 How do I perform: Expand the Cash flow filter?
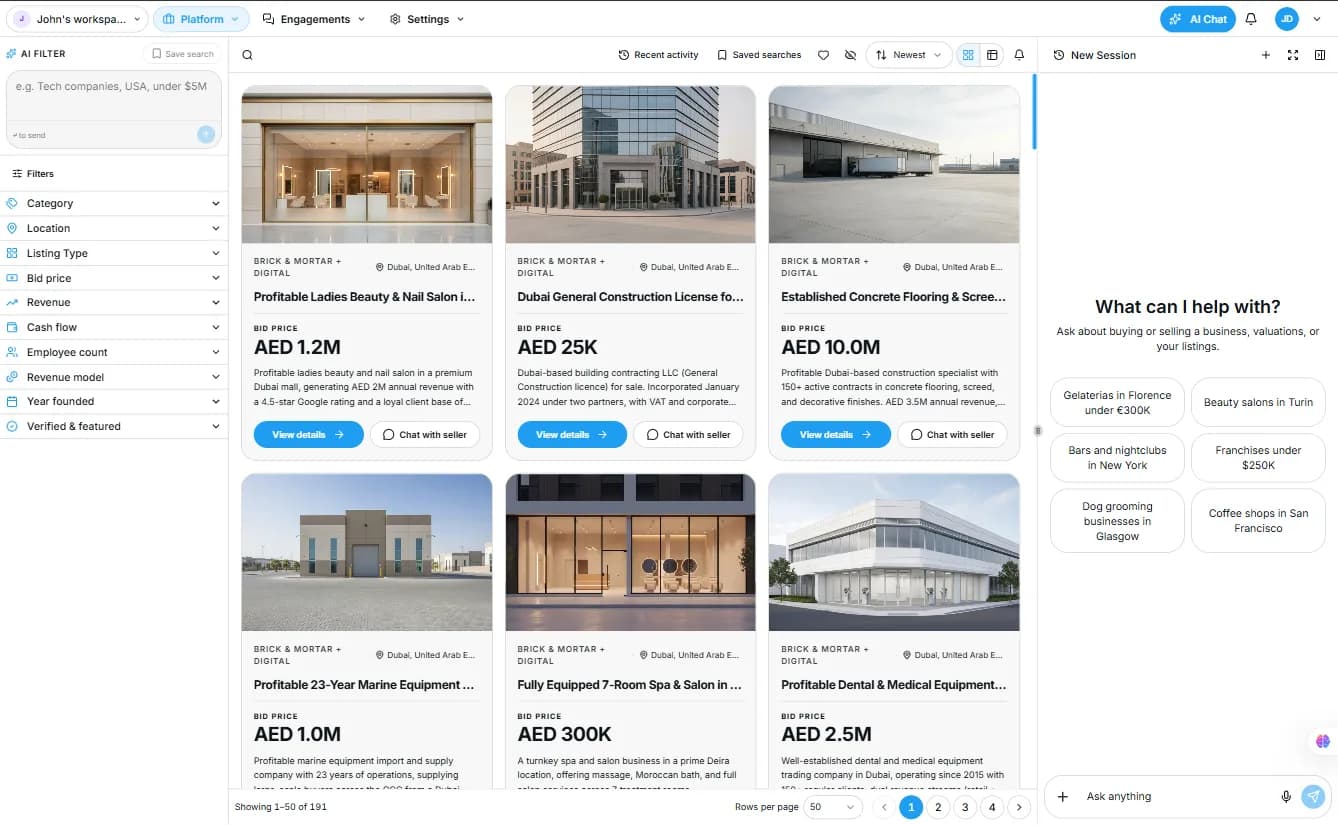pyautogui.click(x=114, y=327)
